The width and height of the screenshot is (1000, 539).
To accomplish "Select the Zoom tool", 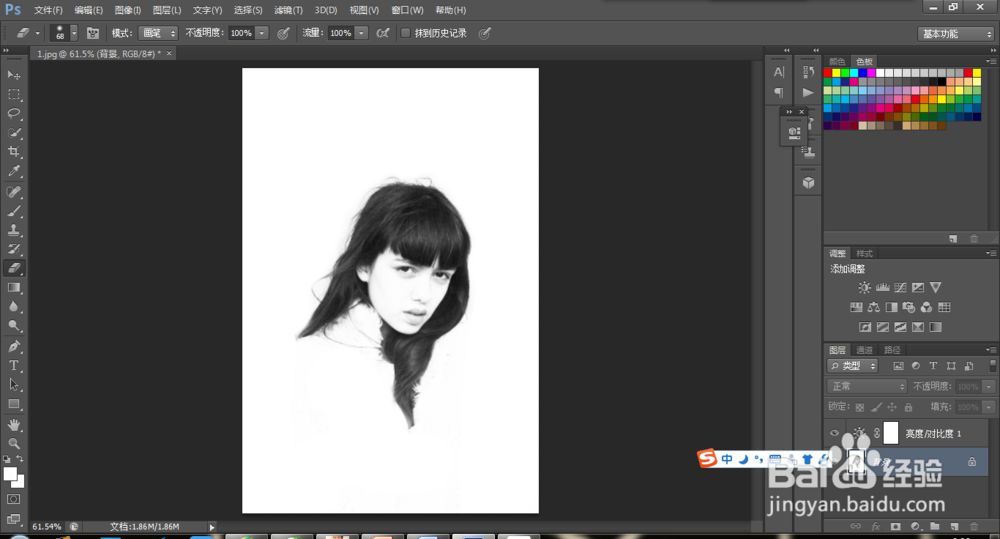I will coord(13,444).
